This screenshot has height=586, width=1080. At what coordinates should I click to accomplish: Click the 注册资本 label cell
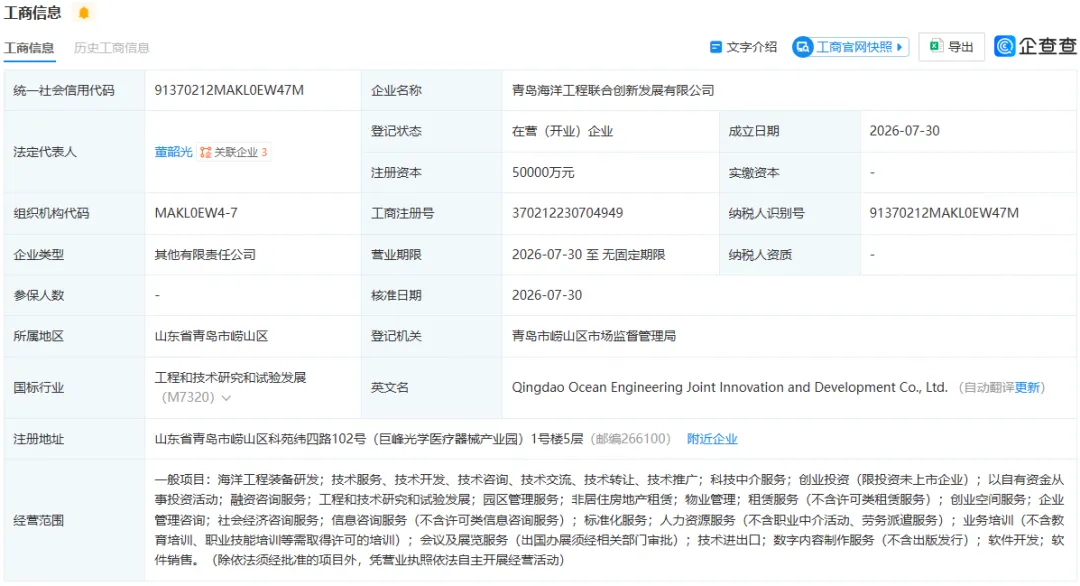click(432, 172)
